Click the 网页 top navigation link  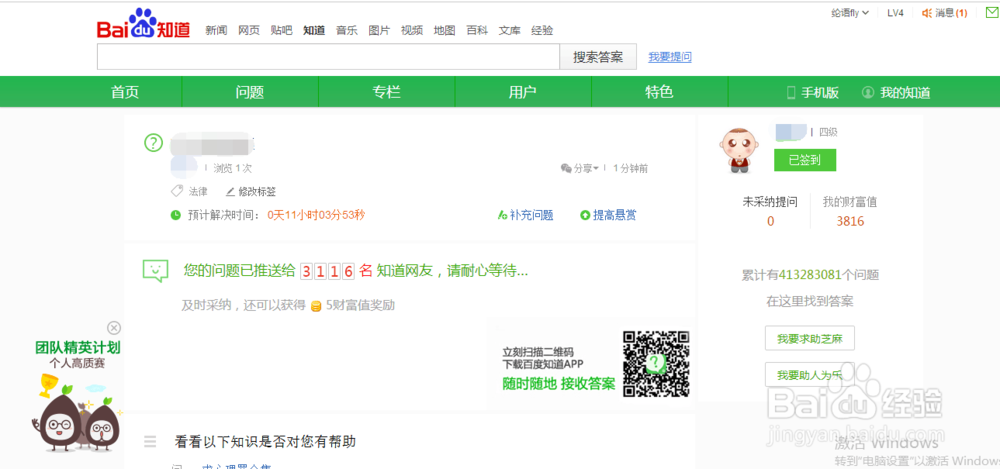[249, 30]
